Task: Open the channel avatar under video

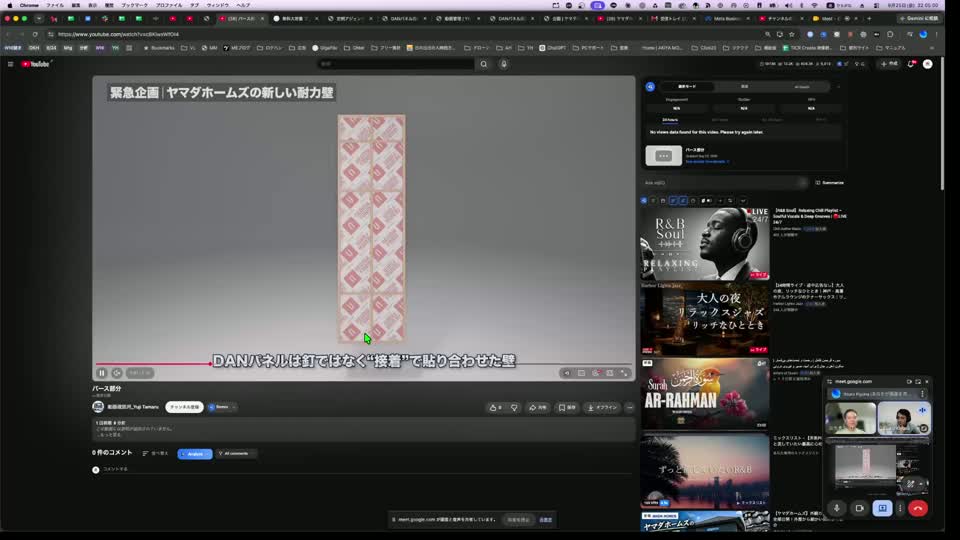Action: [98, 407]
